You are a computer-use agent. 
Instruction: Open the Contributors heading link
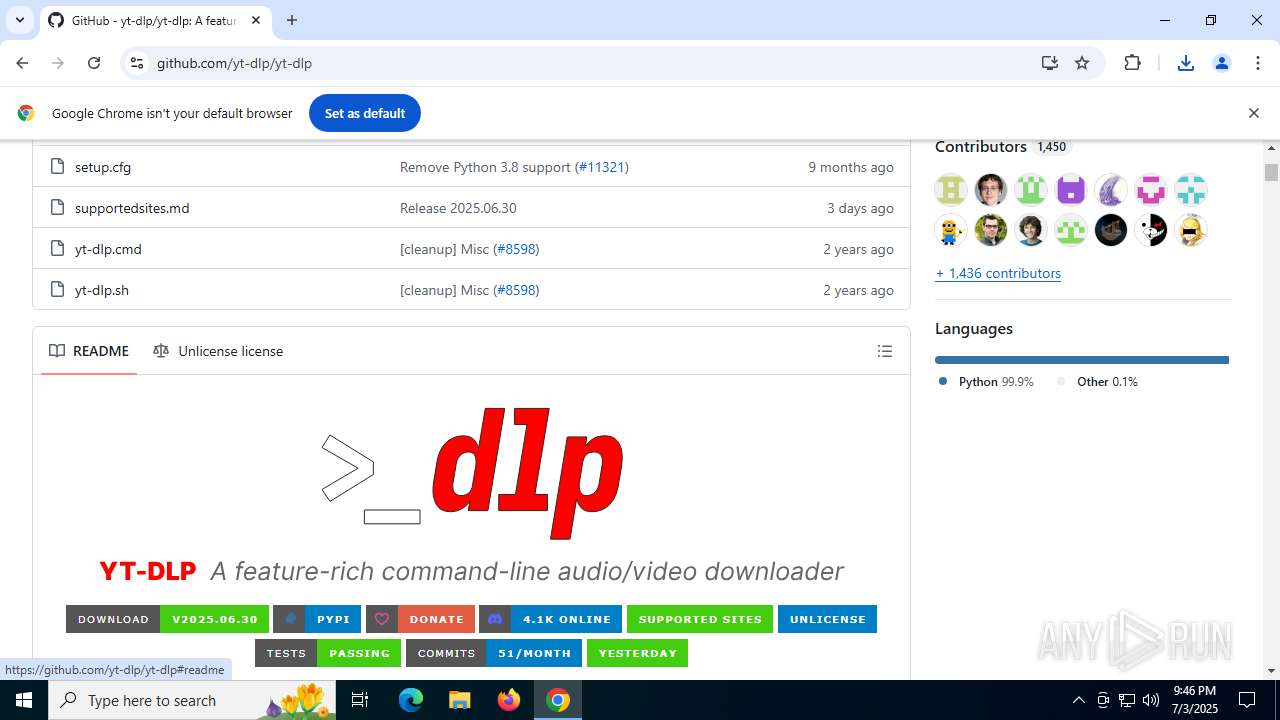click(981, 146)
